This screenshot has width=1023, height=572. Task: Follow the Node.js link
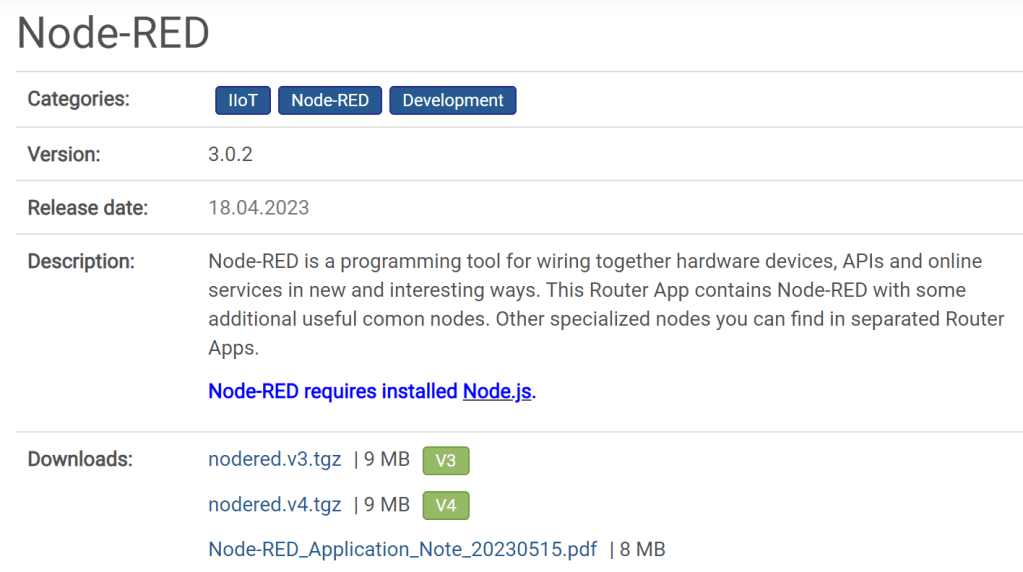[x=497, y=391]
